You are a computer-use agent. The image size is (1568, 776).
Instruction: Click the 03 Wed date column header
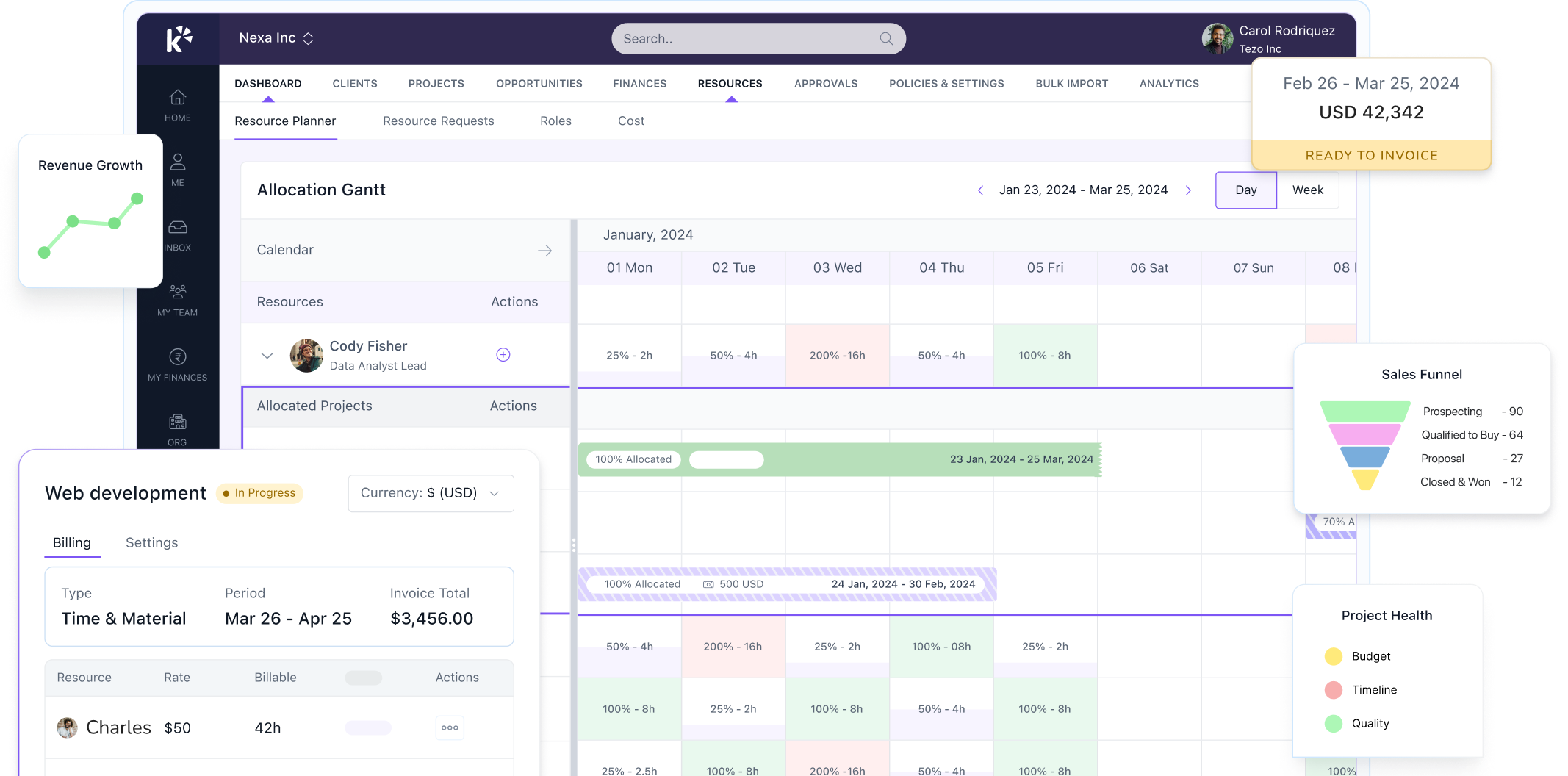[838, 268]
